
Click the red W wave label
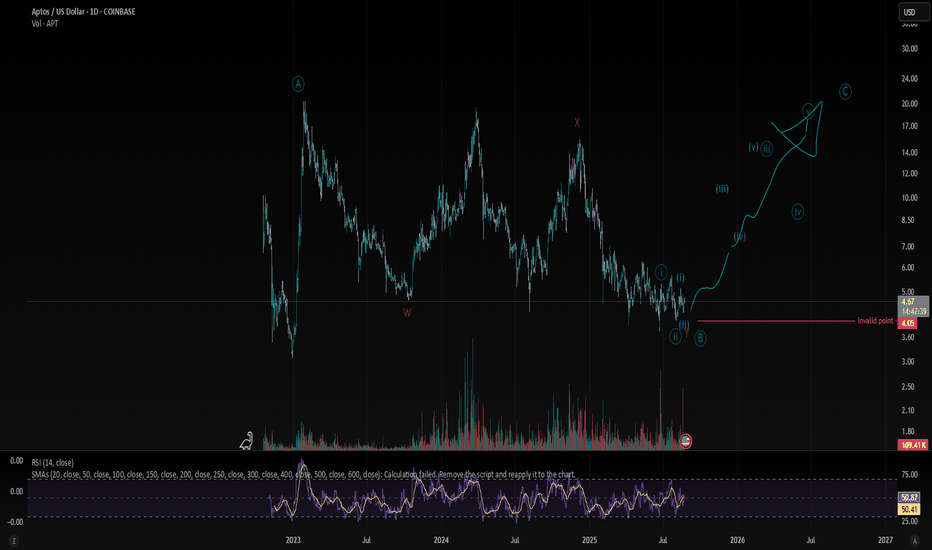pos(407,312)
